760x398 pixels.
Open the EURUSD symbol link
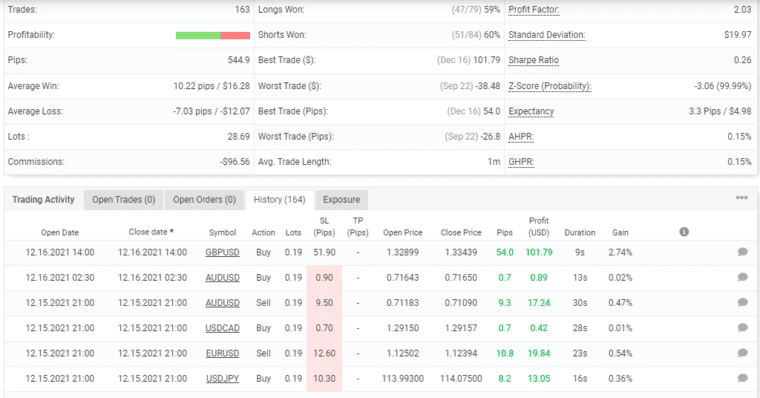tap(222, 353)
